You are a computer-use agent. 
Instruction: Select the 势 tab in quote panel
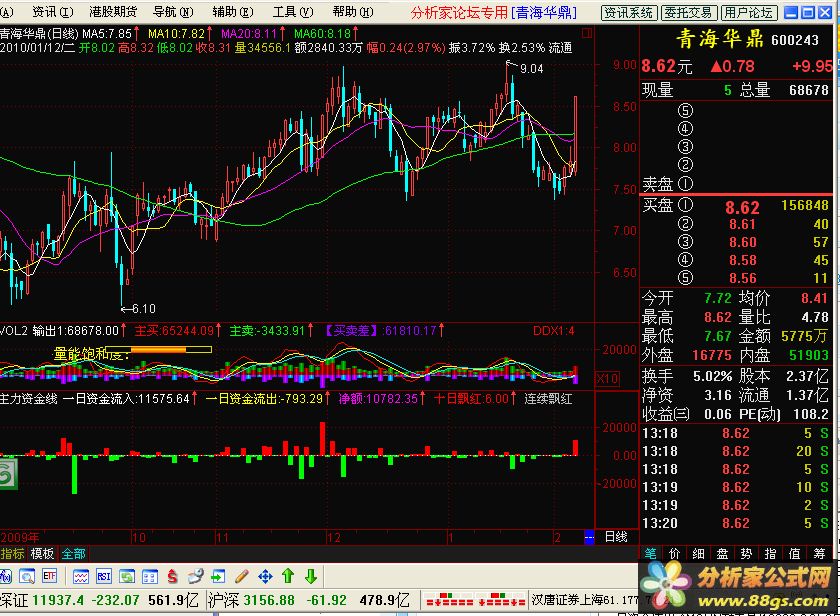pos(746,553)
